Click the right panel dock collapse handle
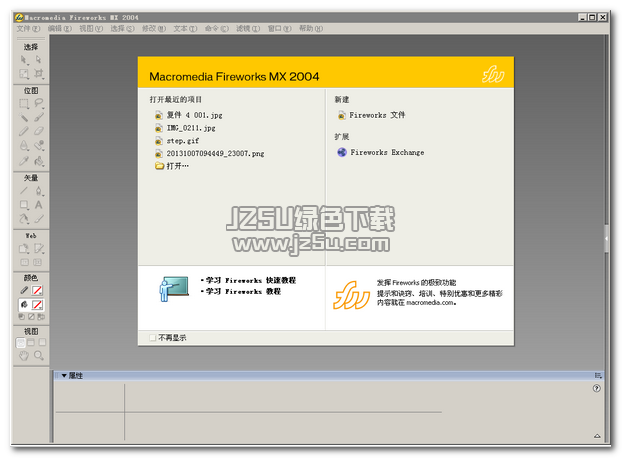This screenshot has width=622, height=458. pyautogui.click(x=606, y=239)
